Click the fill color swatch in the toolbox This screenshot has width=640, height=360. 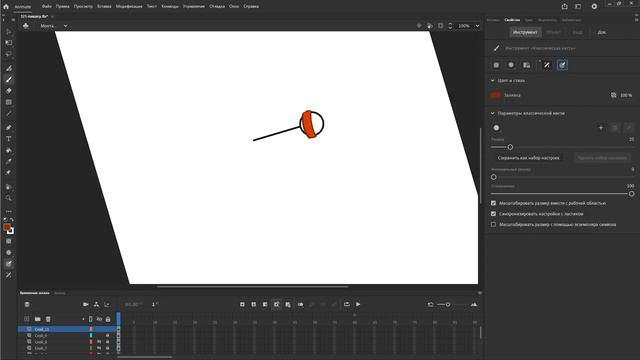(7, 227)
